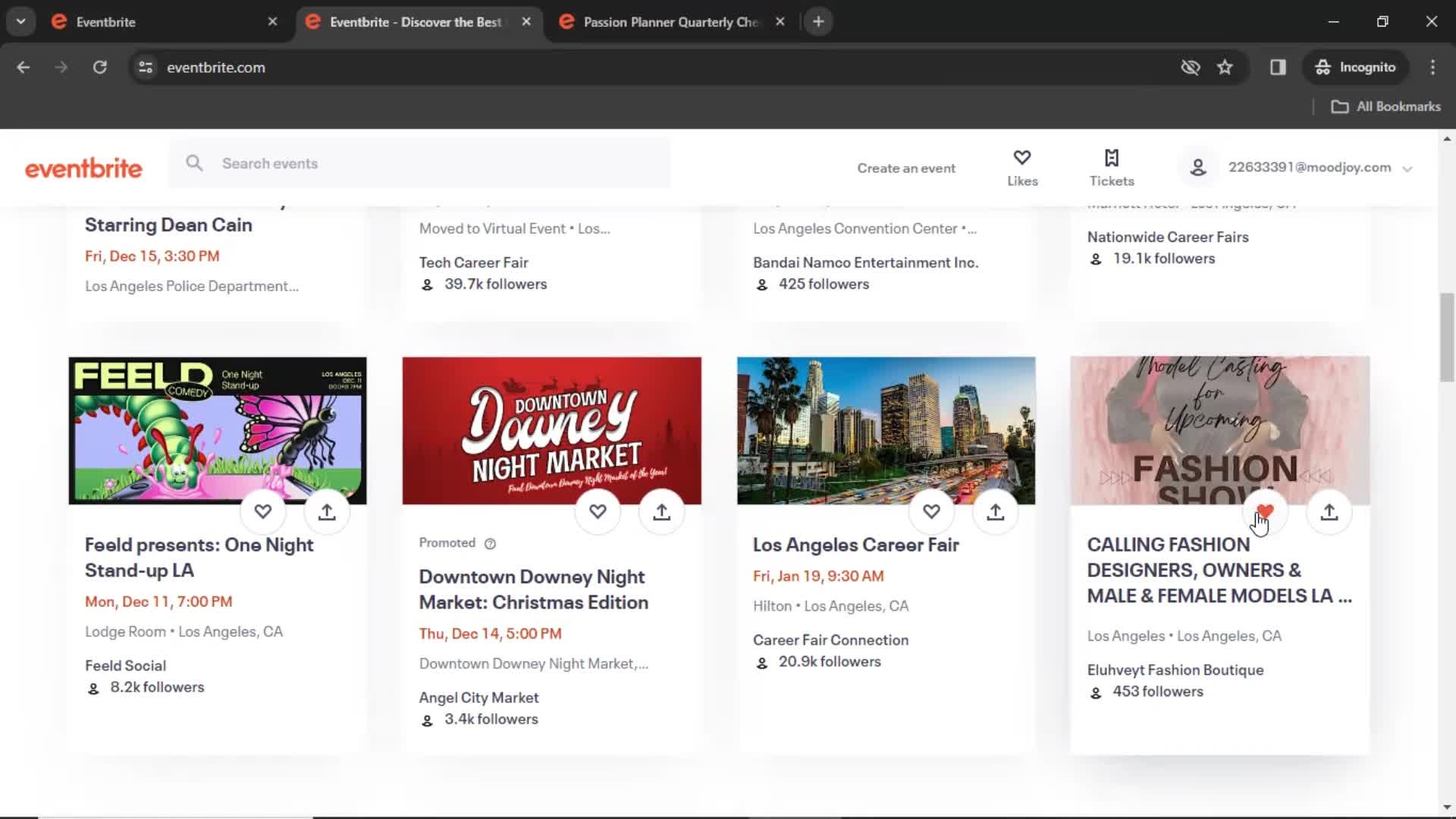Open Promoted info question mark icon
The image size is (1456, 819).
[490, 544]
